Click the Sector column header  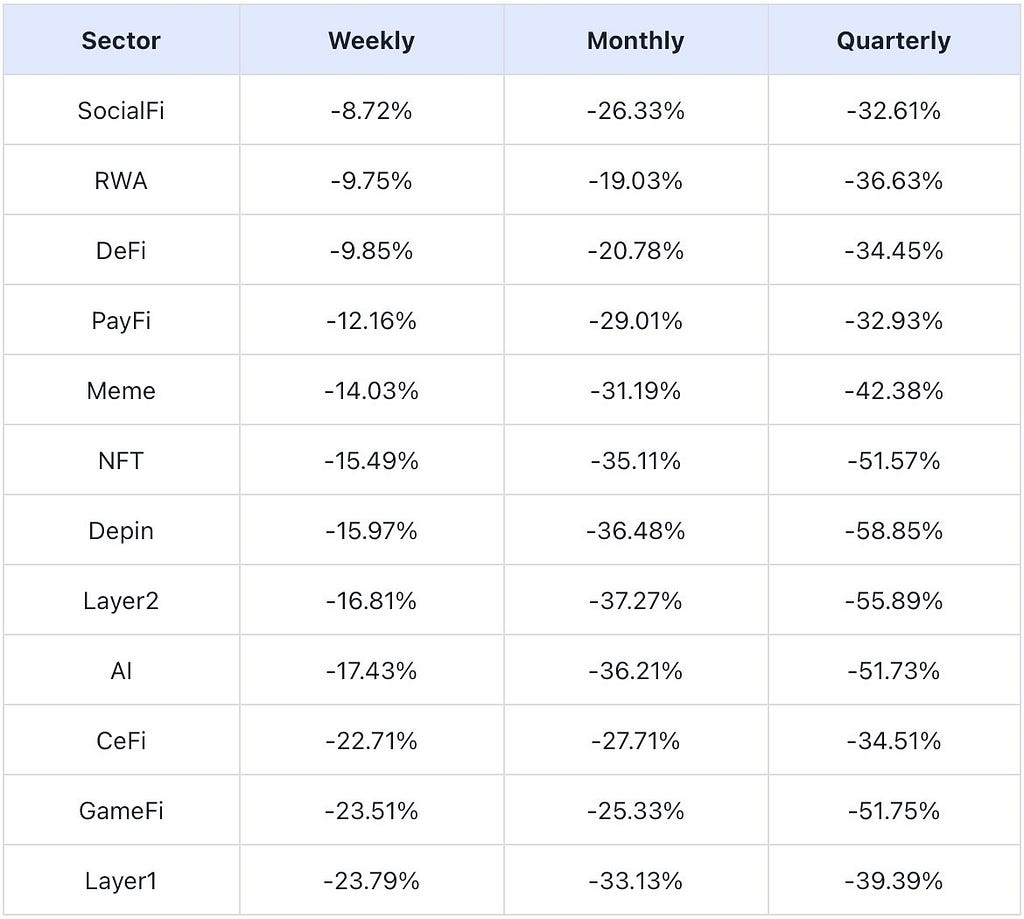coord(121,41)
